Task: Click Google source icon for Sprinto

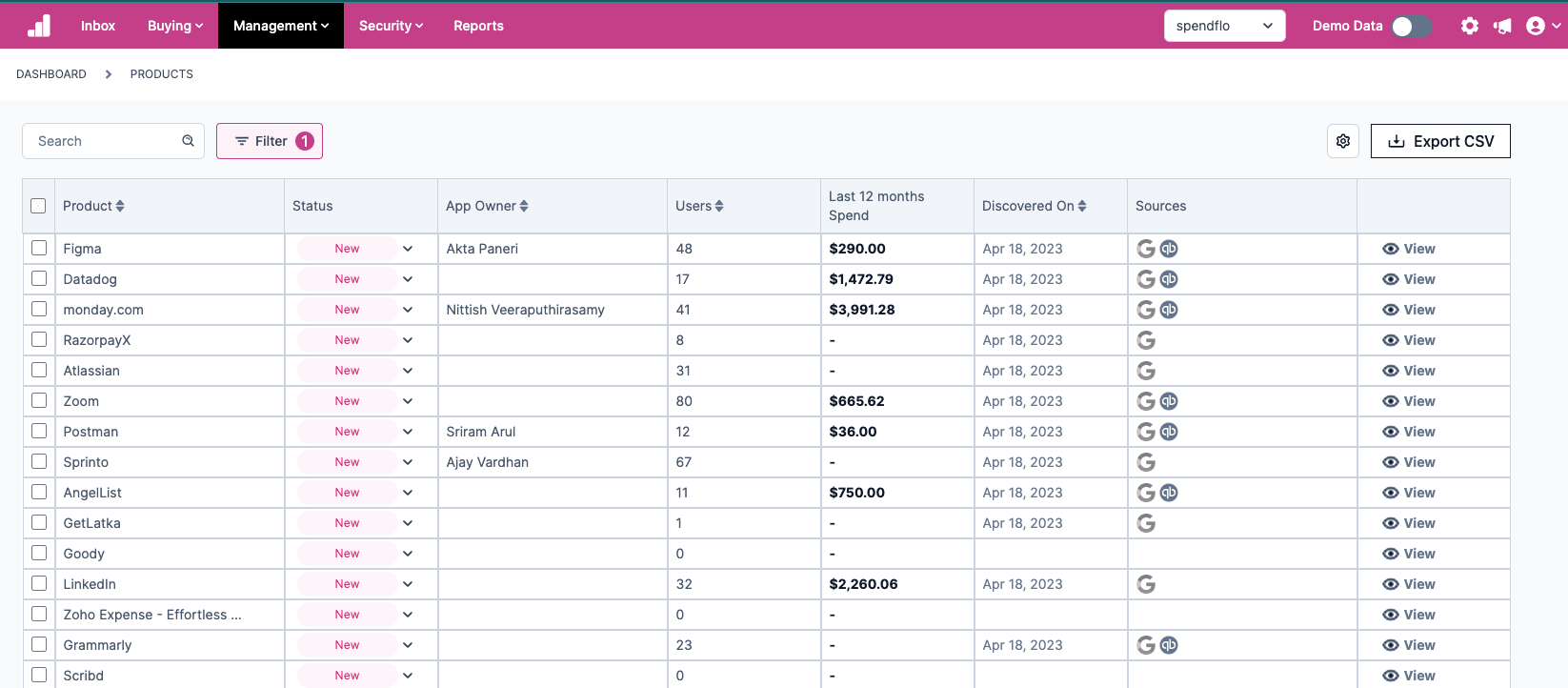Action: (x=1146, y=462)
